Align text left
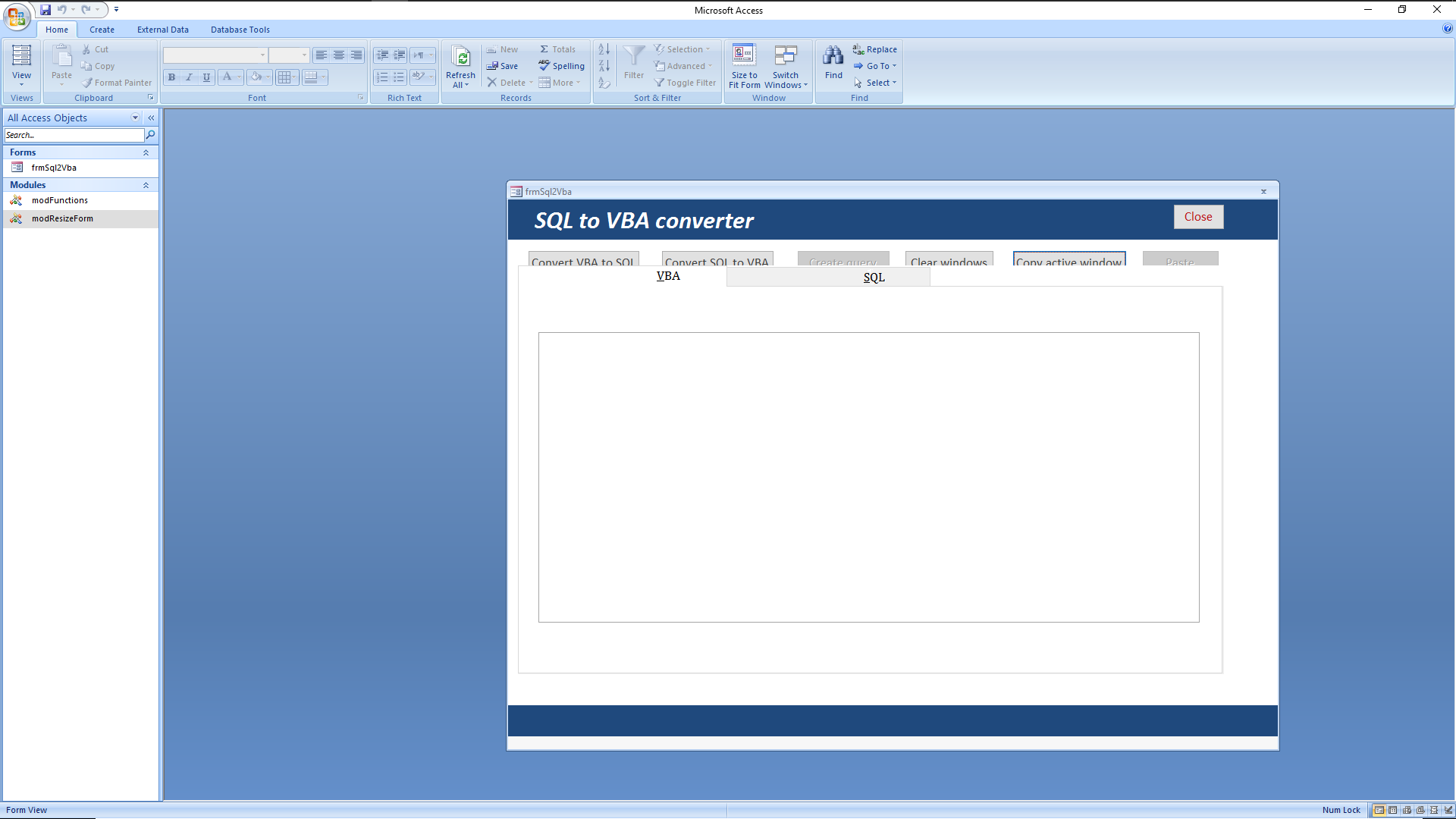The height and width of the screenshot is (819, 1456). click(x=322, y=55)
